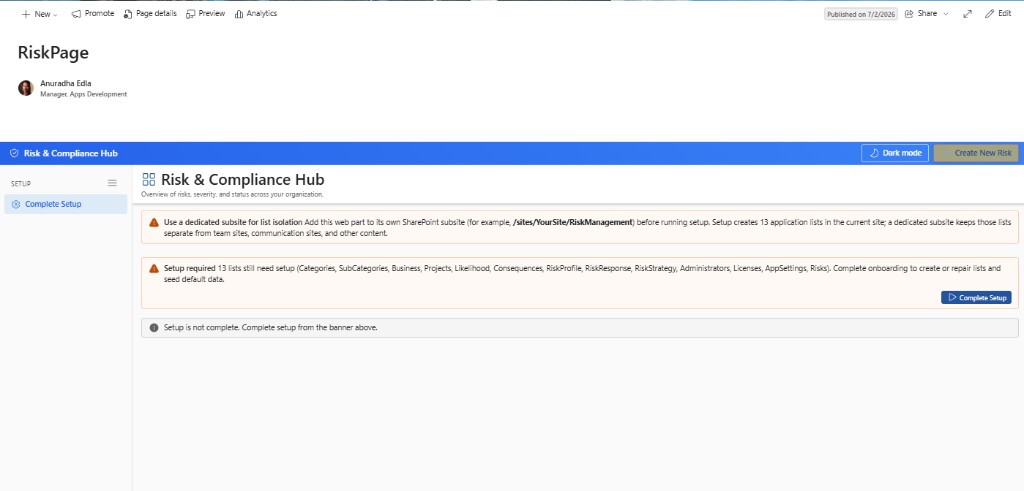1024x491 pixels.
Task: Click the shield icon in blue header
Action: tap(14, 153)
